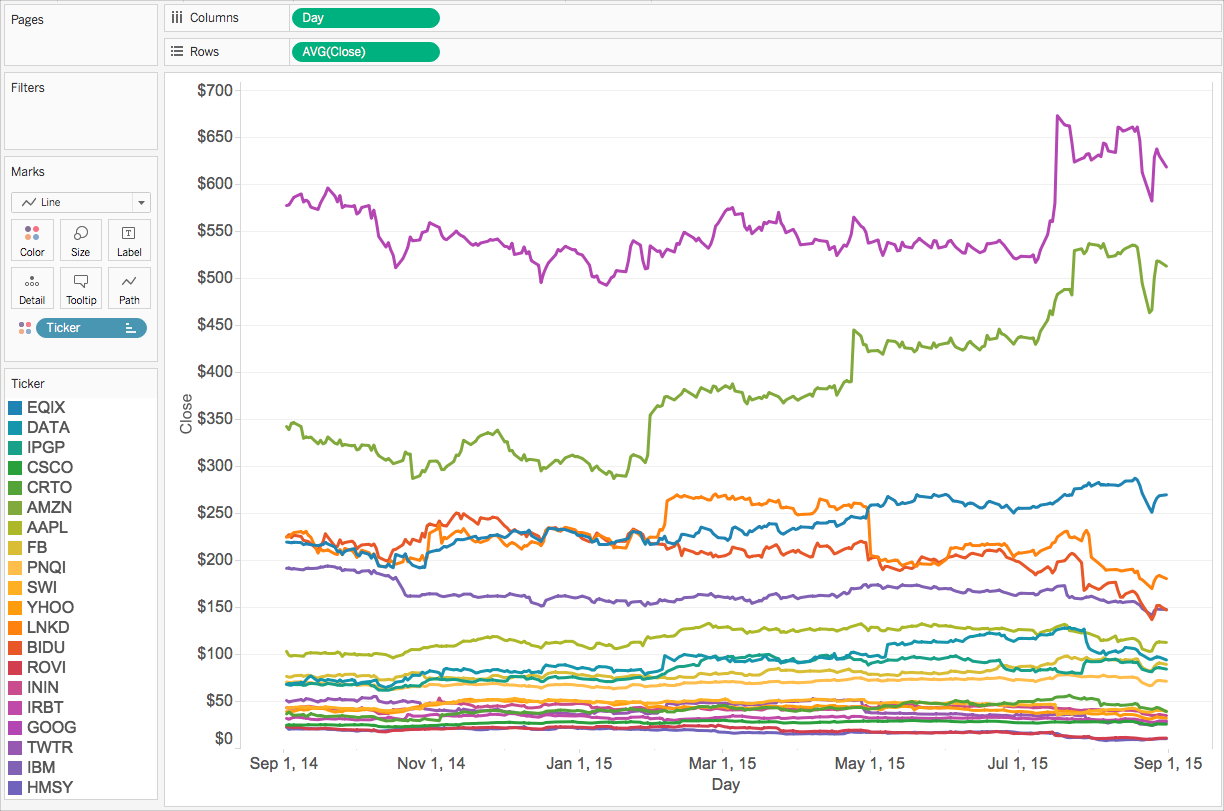The height and width of the screenshot is (811, 1224).
Task: Select the EQIX blue color swatch
Action: [15, 408]
